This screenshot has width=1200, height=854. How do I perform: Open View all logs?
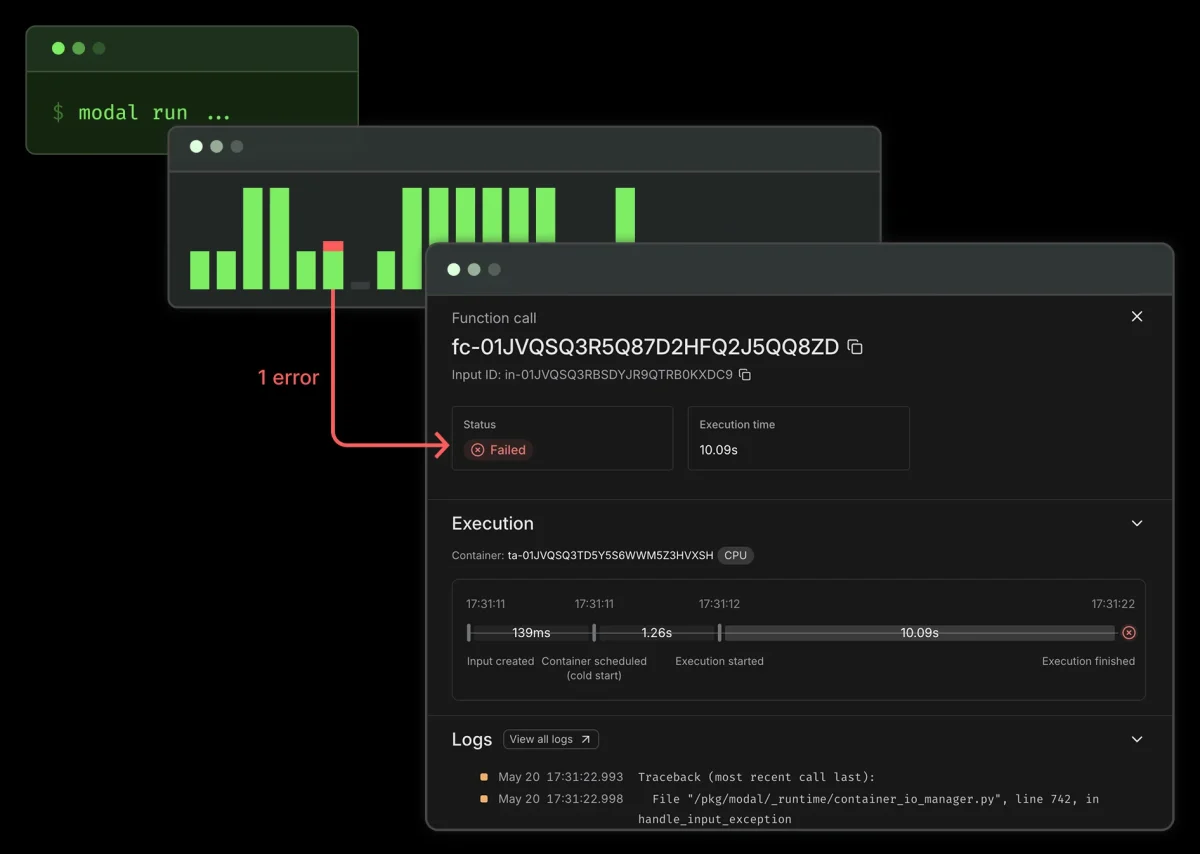[x=551, y=739]
